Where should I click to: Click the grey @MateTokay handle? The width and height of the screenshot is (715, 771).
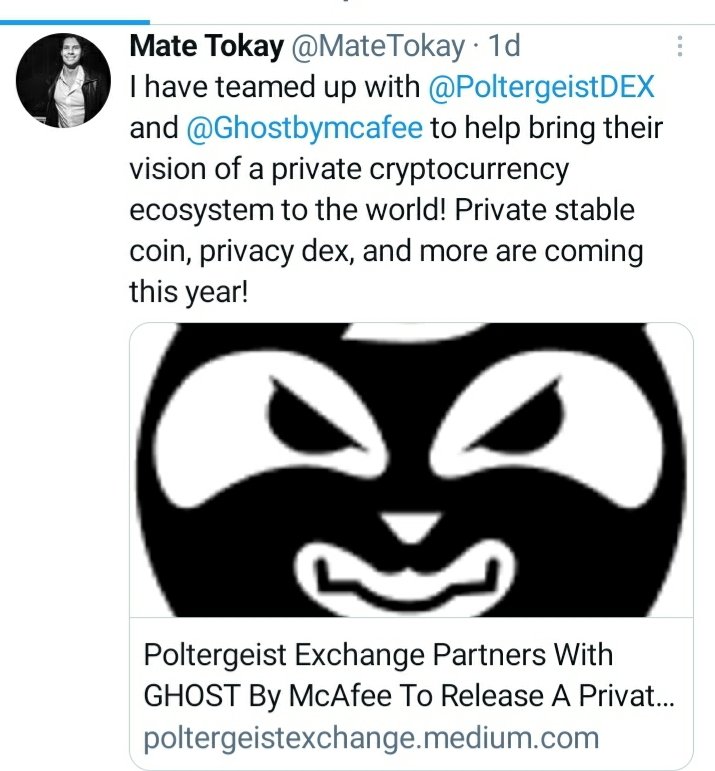378,46
